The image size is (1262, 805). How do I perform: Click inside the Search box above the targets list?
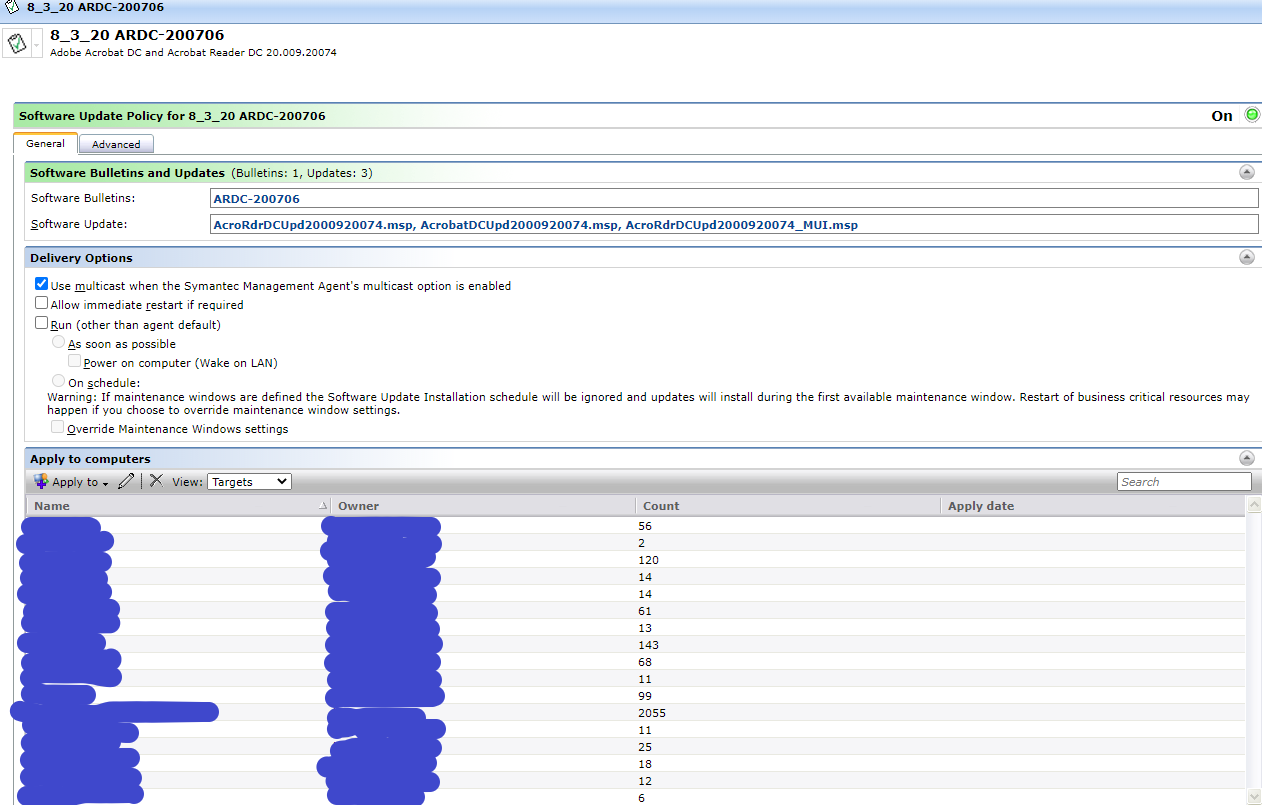(1184, 481)
